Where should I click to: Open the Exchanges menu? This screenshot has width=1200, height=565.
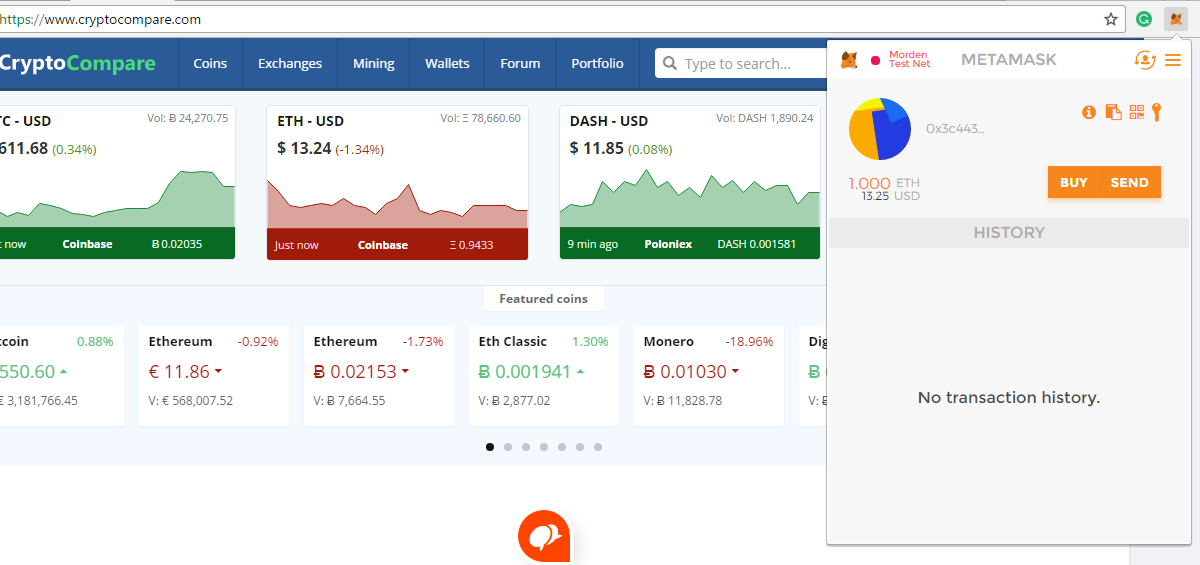coord(290,63)
